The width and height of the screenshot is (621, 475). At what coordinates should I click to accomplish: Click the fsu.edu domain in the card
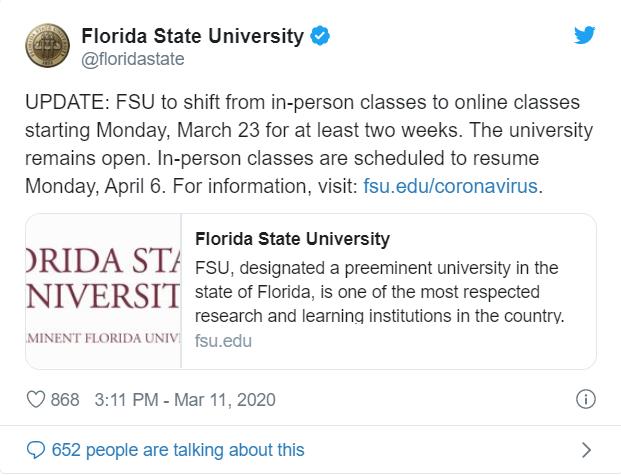point(223,341)
